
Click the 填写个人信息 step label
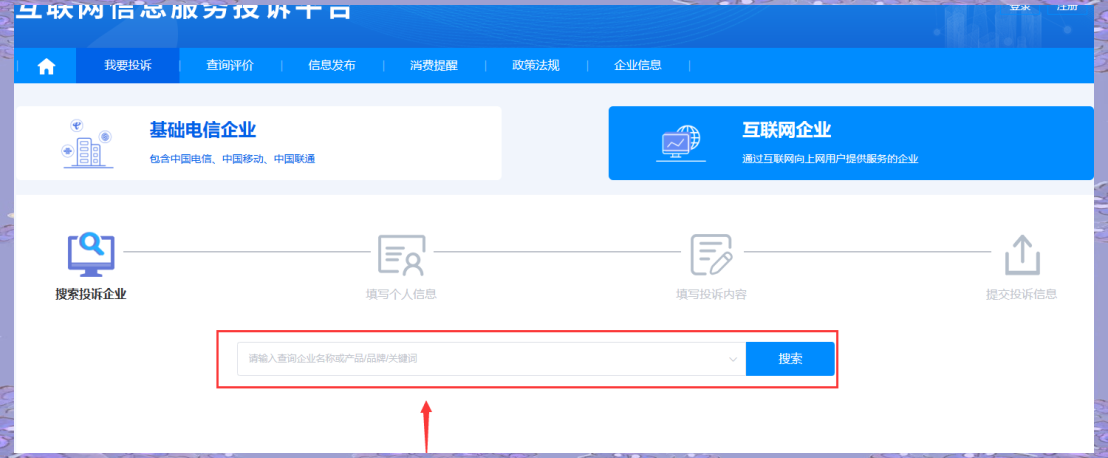pos(401,295)
